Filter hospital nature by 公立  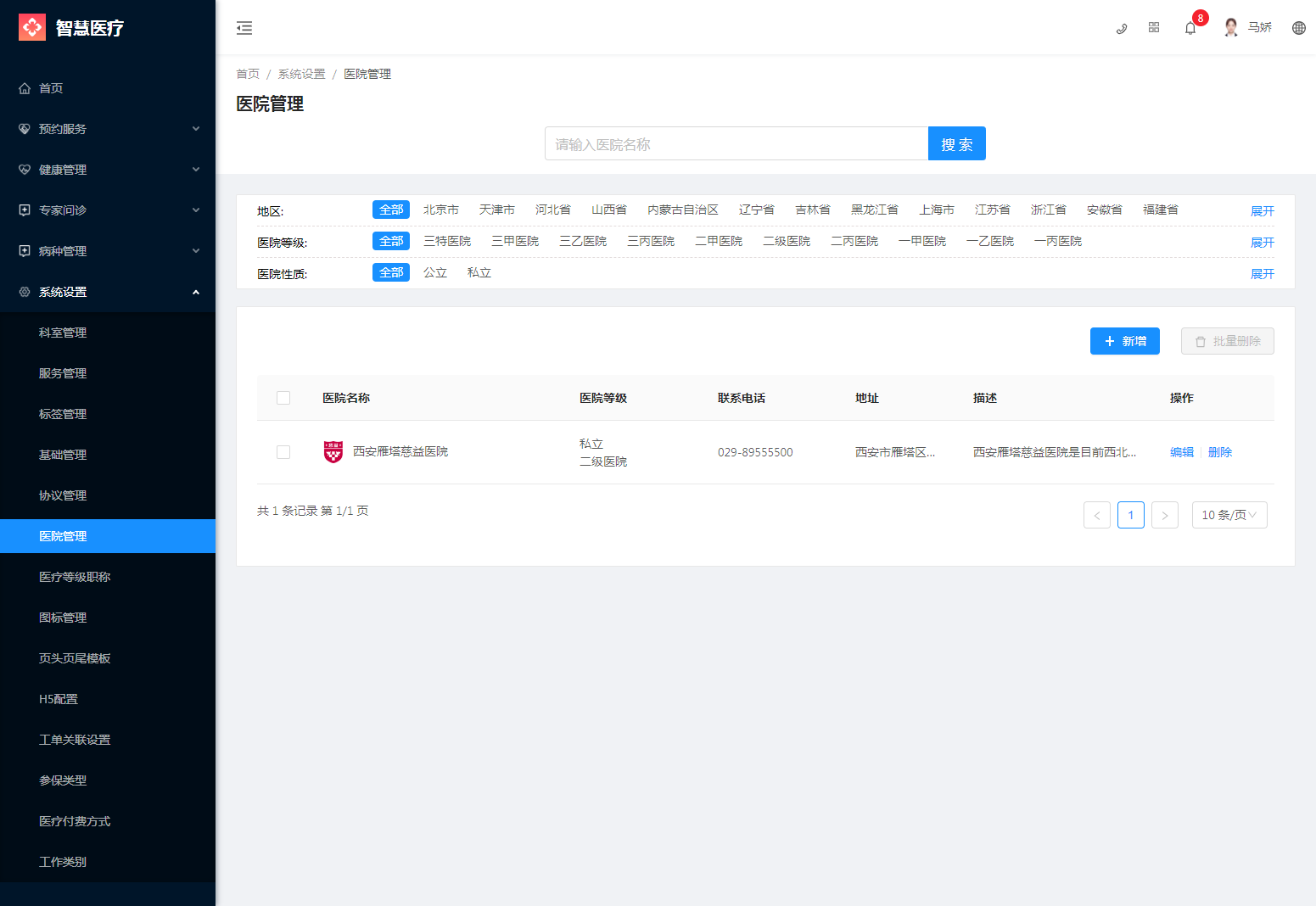tap(435, 272)
